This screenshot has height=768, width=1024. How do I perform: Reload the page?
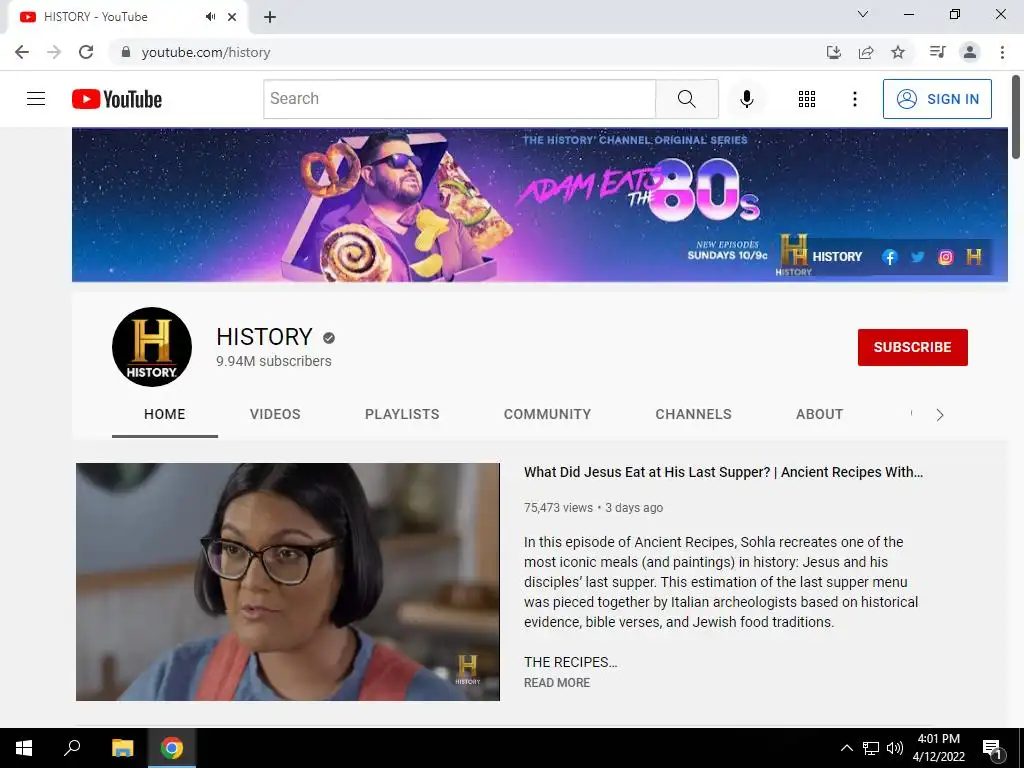tap(86, 52)
